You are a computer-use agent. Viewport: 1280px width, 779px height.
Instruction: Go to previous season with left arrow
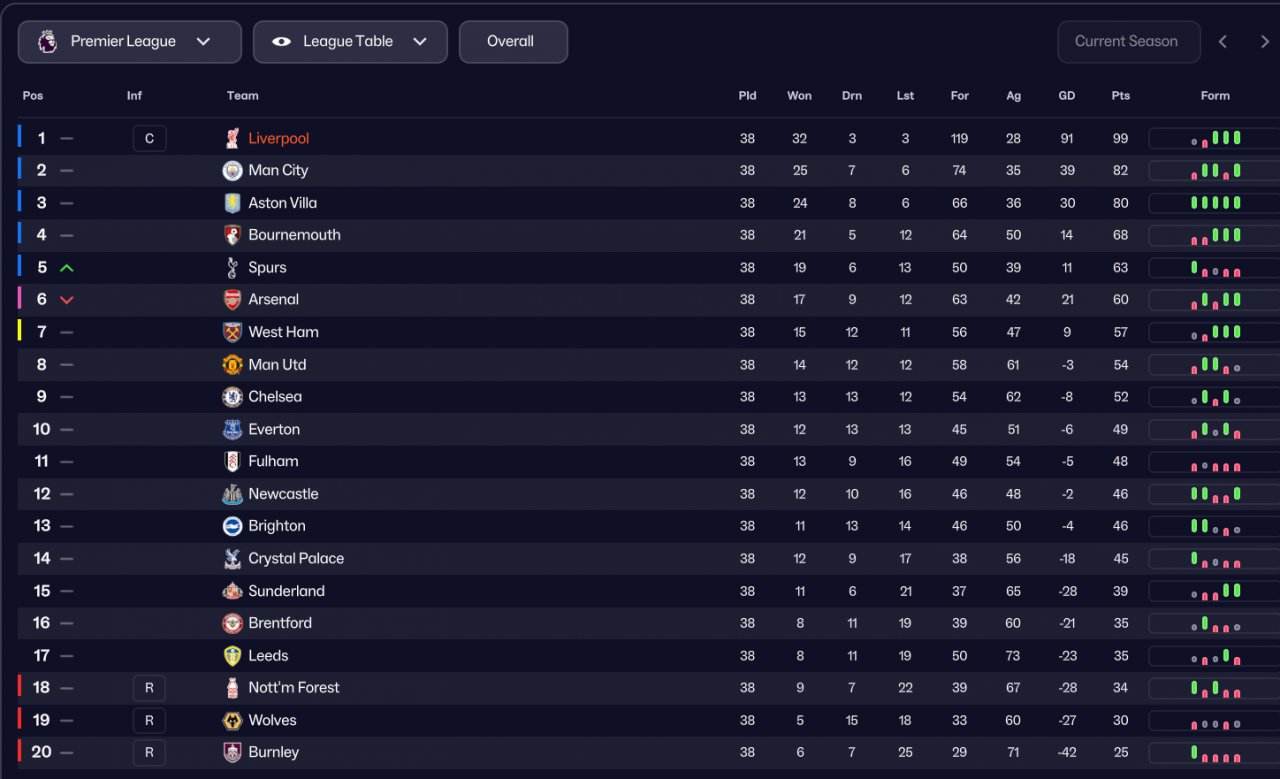click(1222, 42)
